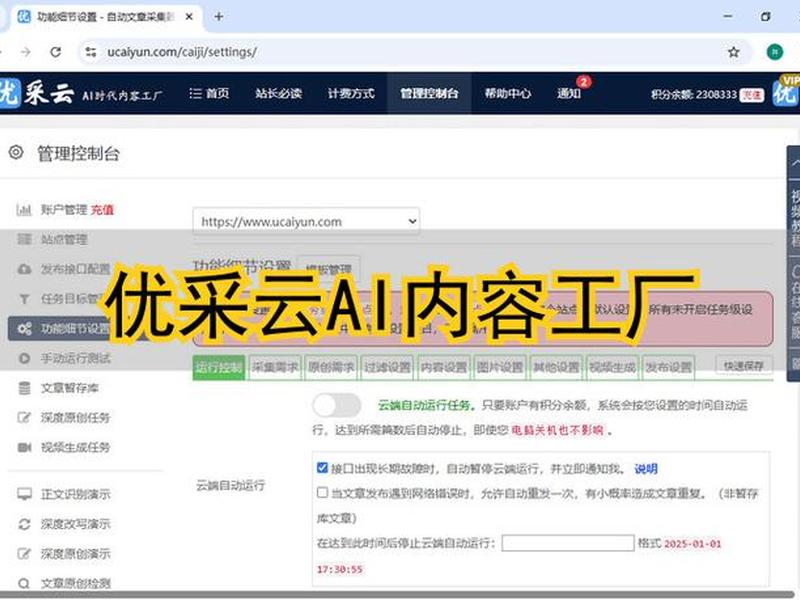This screenshot has height=600, width=800.
Task: Switch to the 视频生成 tab
Action: click(x=612, y=367)
